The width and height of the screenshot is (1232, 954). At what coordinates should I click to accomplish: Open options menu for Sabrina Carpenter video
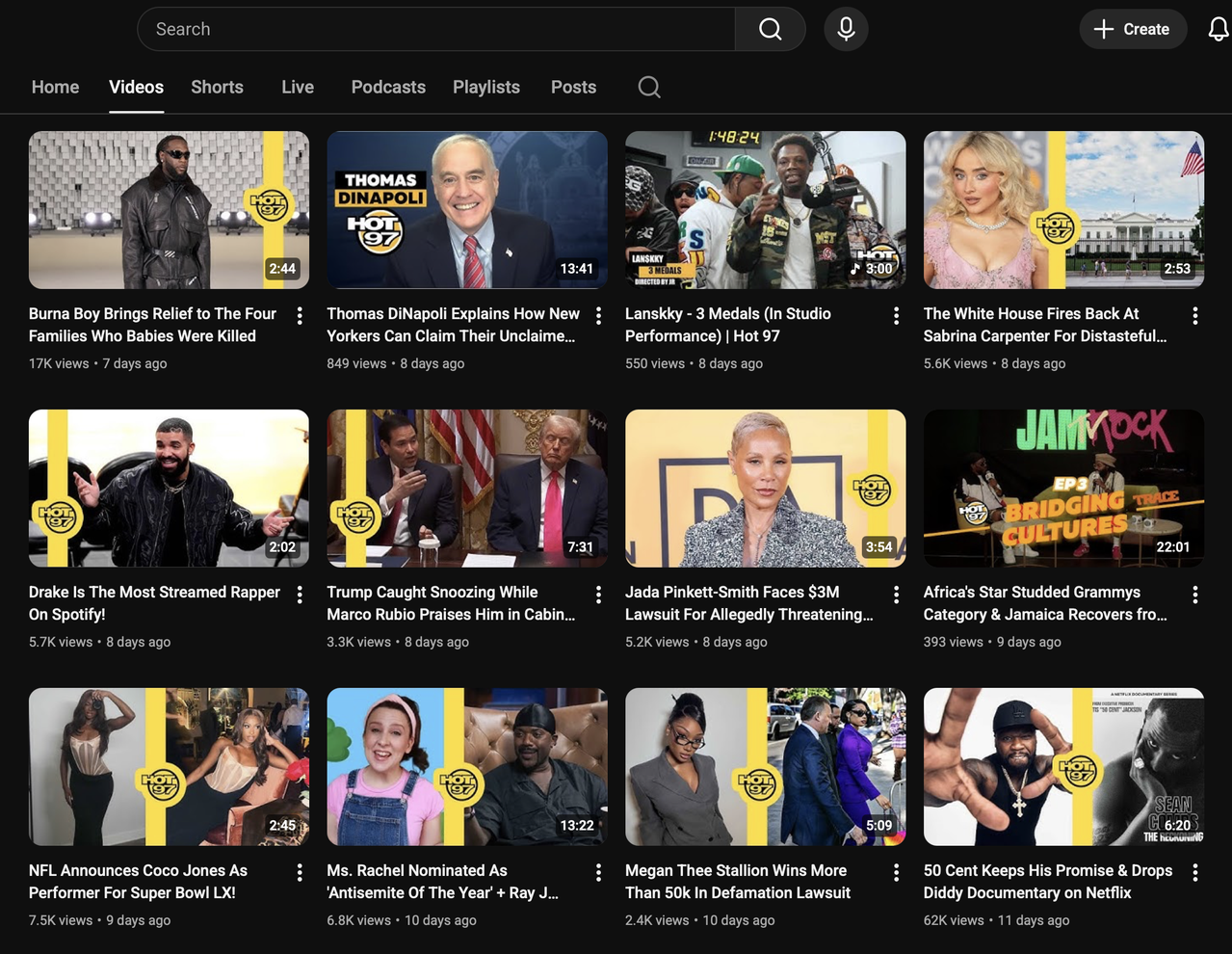pos(1194,315)
